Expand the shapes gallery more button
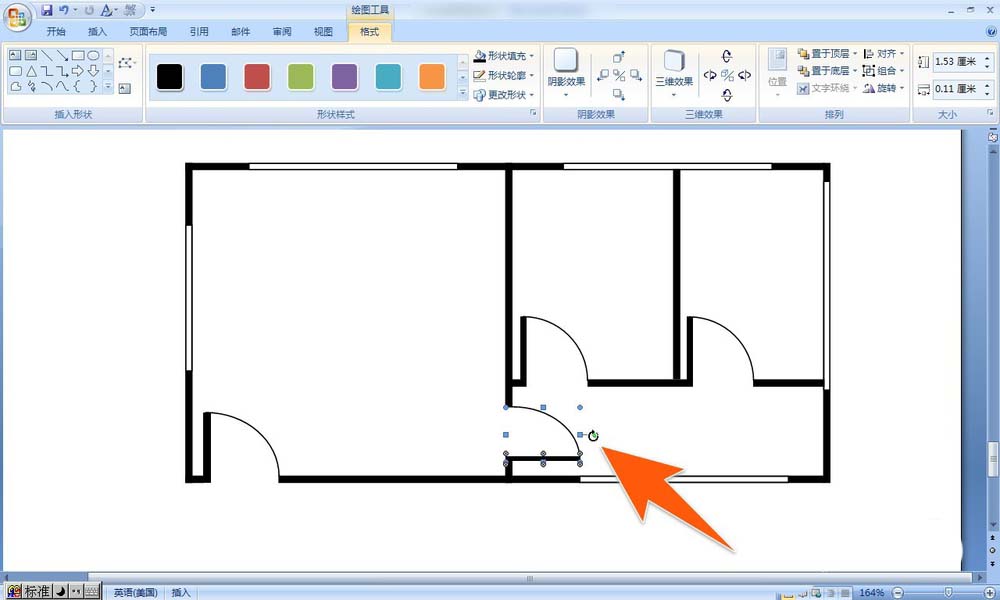This screenshot has width=1000, height=600. click(108, 86)
